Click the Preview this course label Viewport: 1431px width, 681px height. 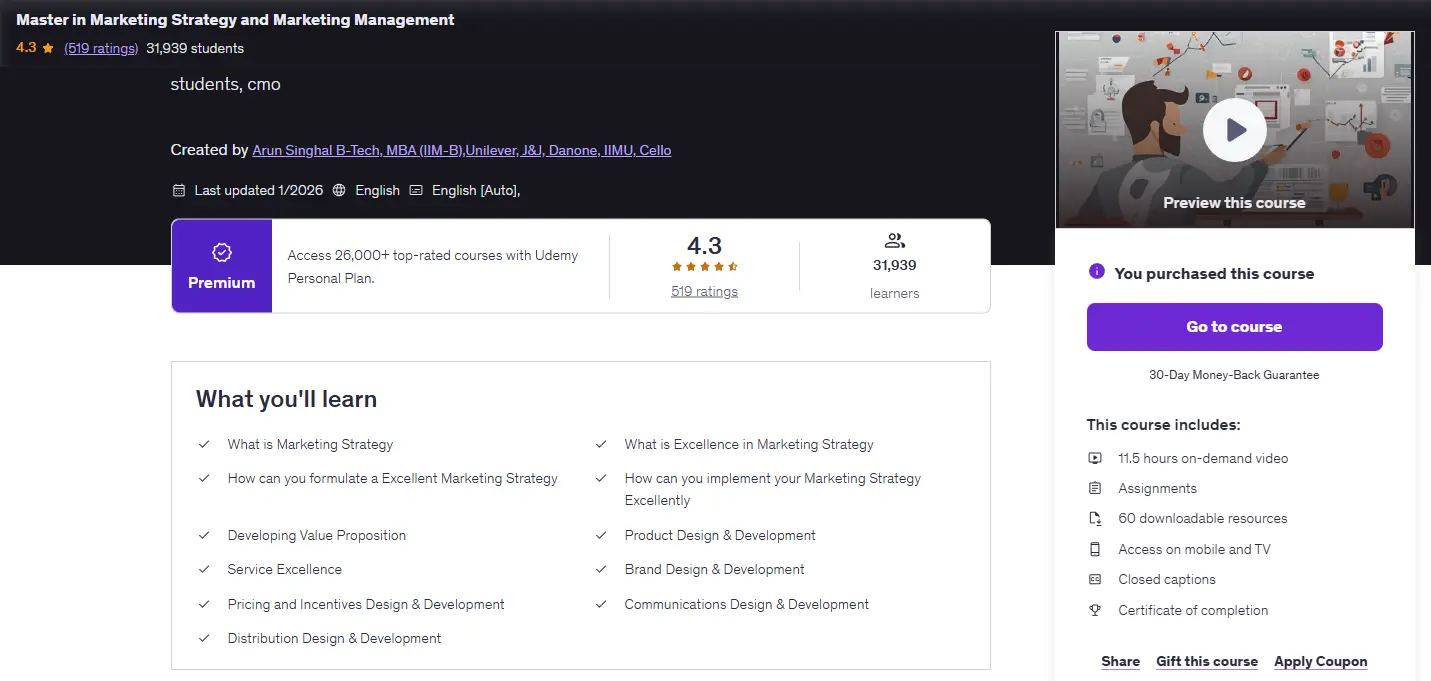click(x=1234, y=203)
